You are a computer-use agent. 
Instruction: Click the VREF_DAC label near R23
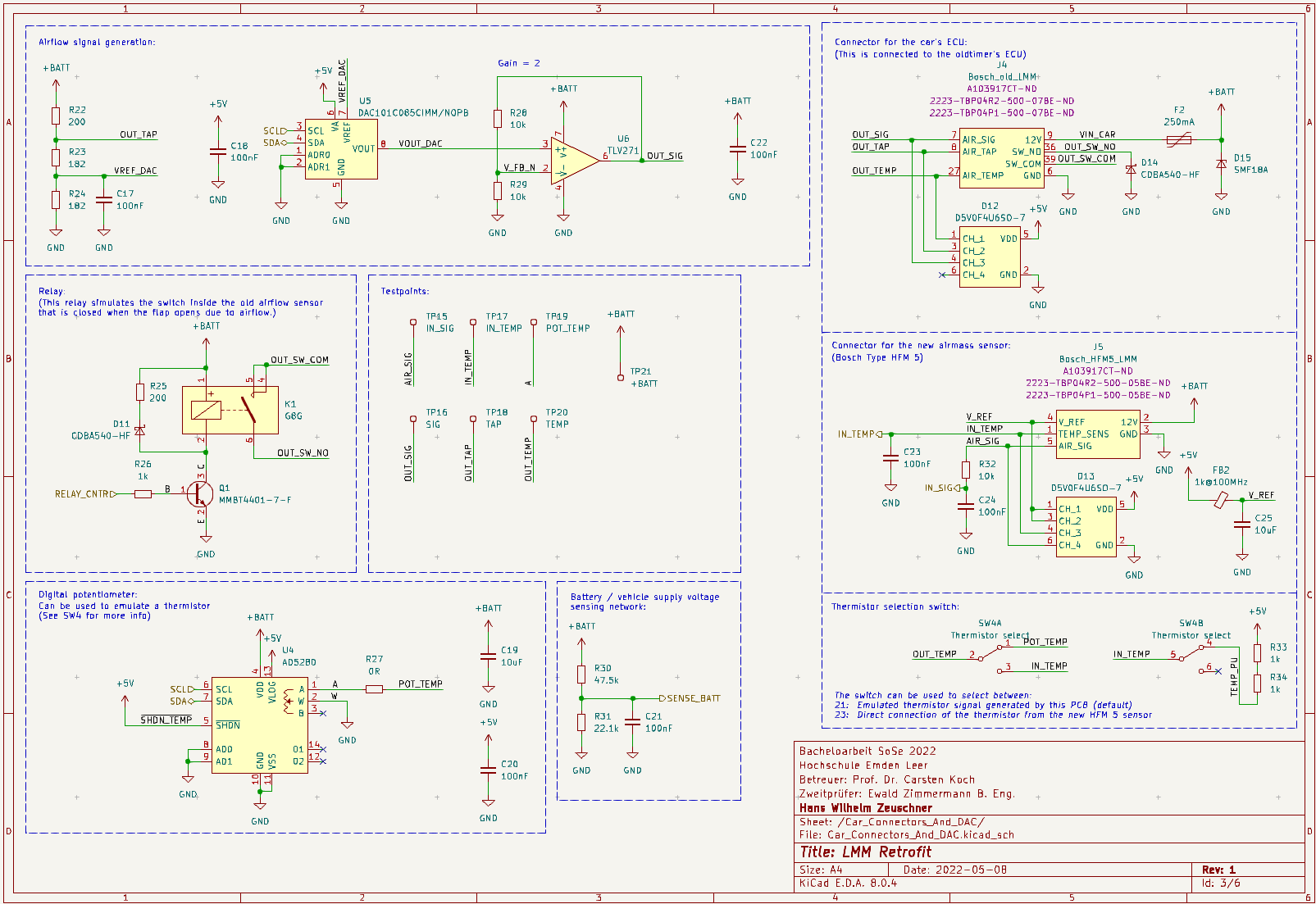pyautogui.click(x=135, y=171)
